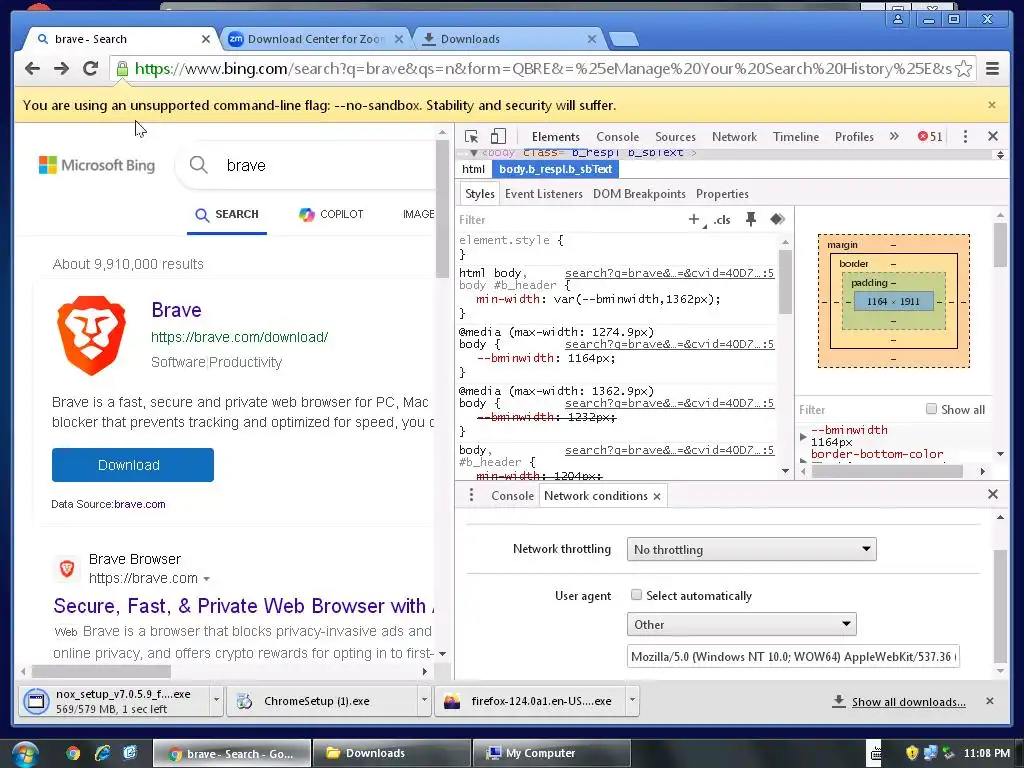The width and height of the screenshot is (1024, 768).
Task: Launch Internet Explorer from quick launch
Action: (102, 753)
